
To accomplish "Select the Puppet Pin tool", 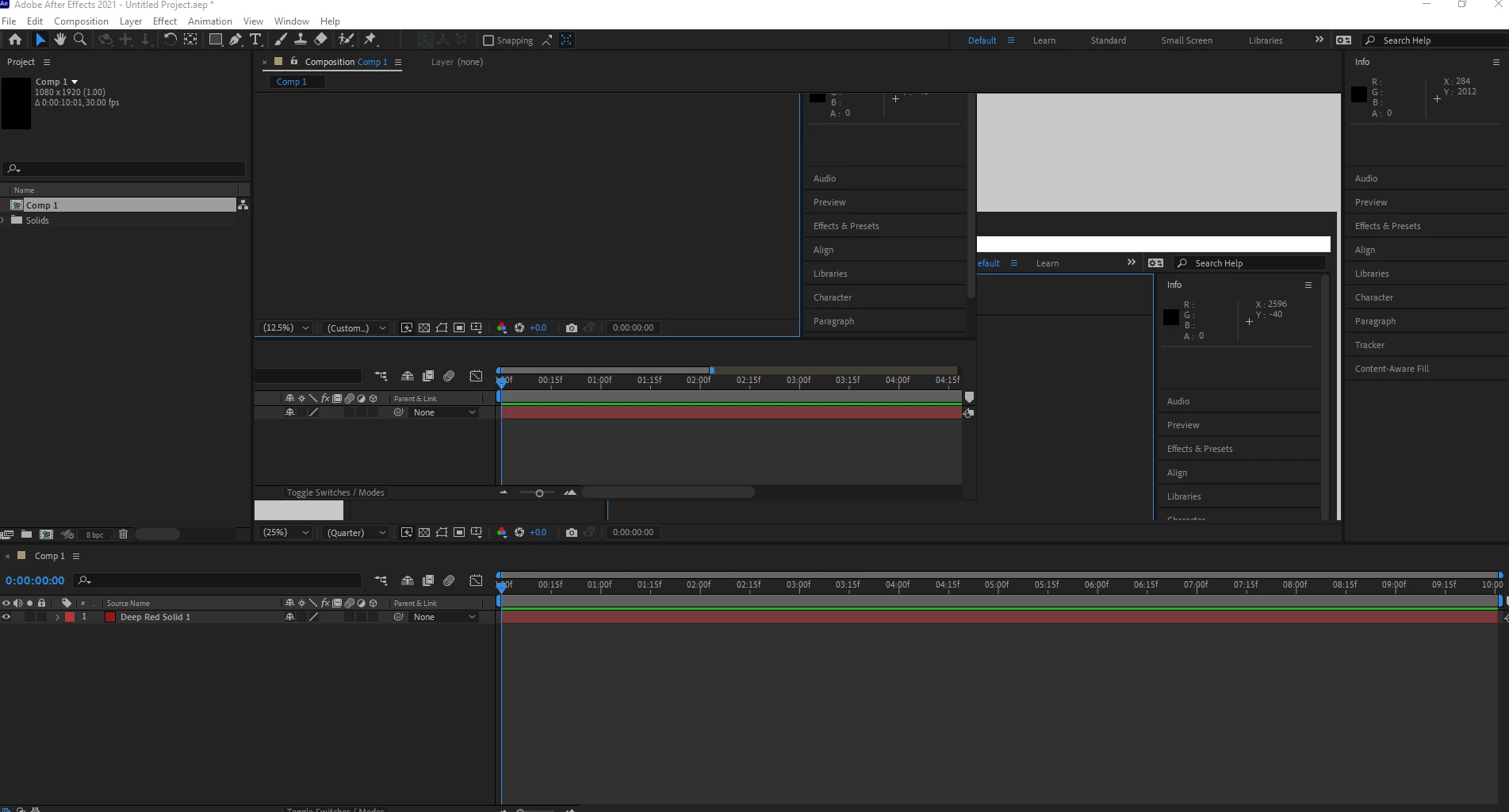I will click(370, 39).
